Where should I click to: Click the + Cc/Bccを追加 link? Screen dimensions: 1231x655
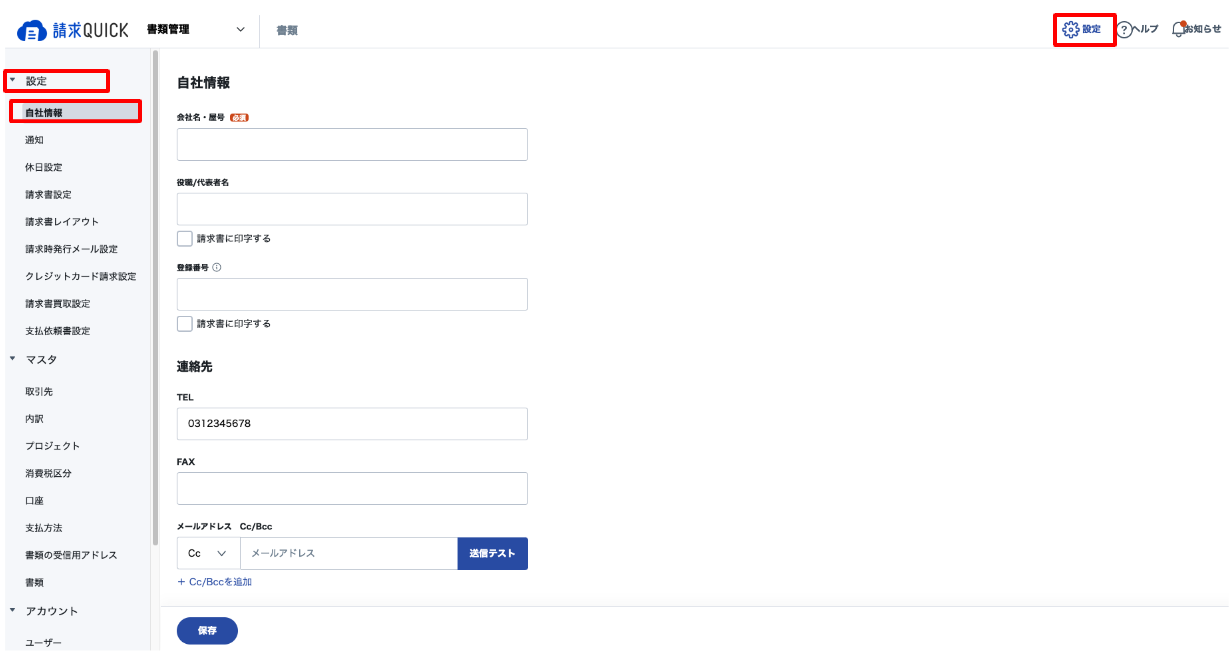pos(214,582)
